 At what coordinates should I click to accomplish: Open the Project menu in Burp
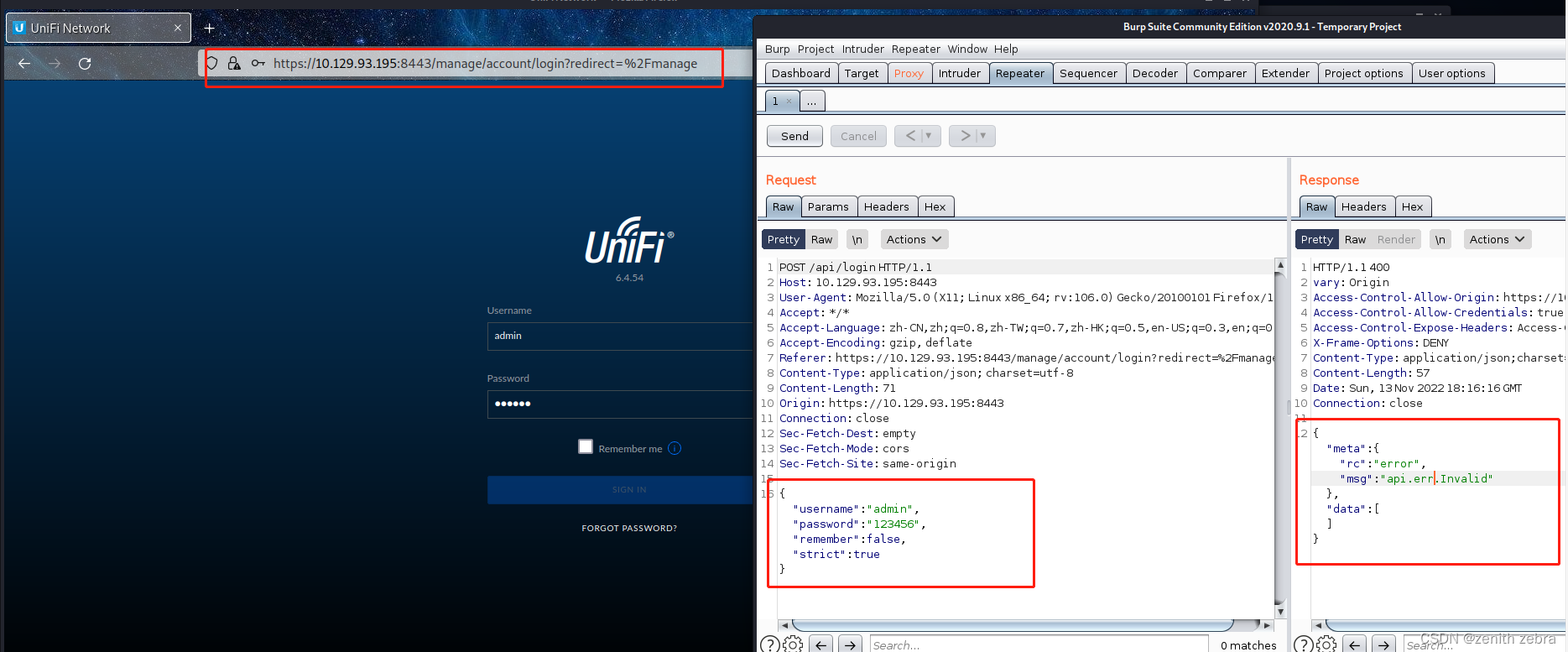point(815,50)
